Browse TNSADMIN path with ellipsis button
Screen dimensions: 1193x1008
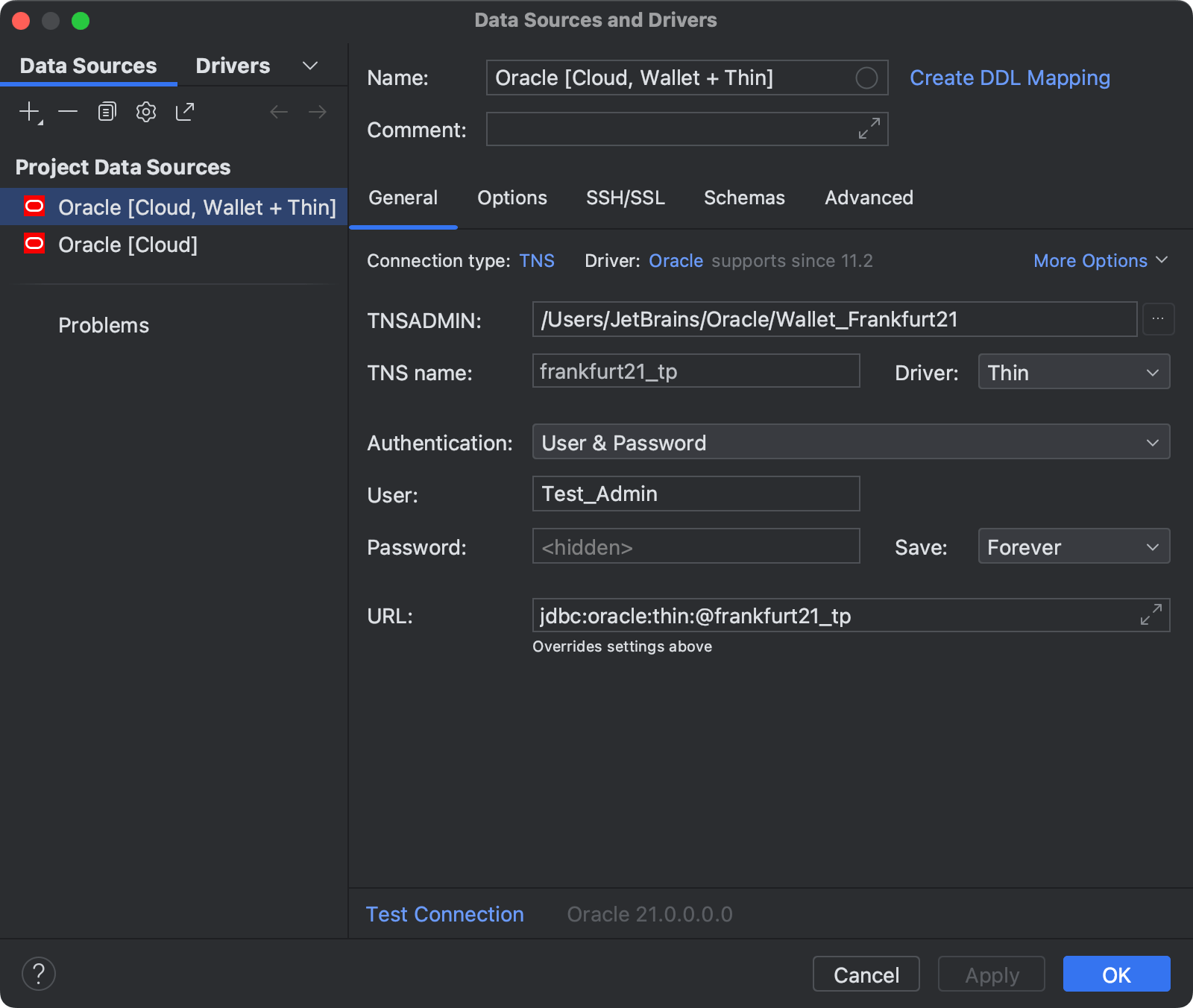pyautogui.click(x=1158, y=319)
